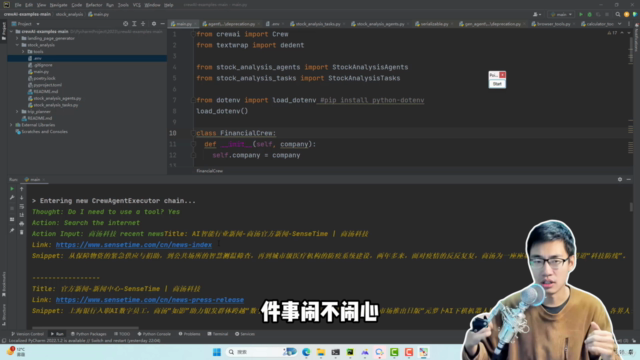Click Start in the small floating window

497,84
